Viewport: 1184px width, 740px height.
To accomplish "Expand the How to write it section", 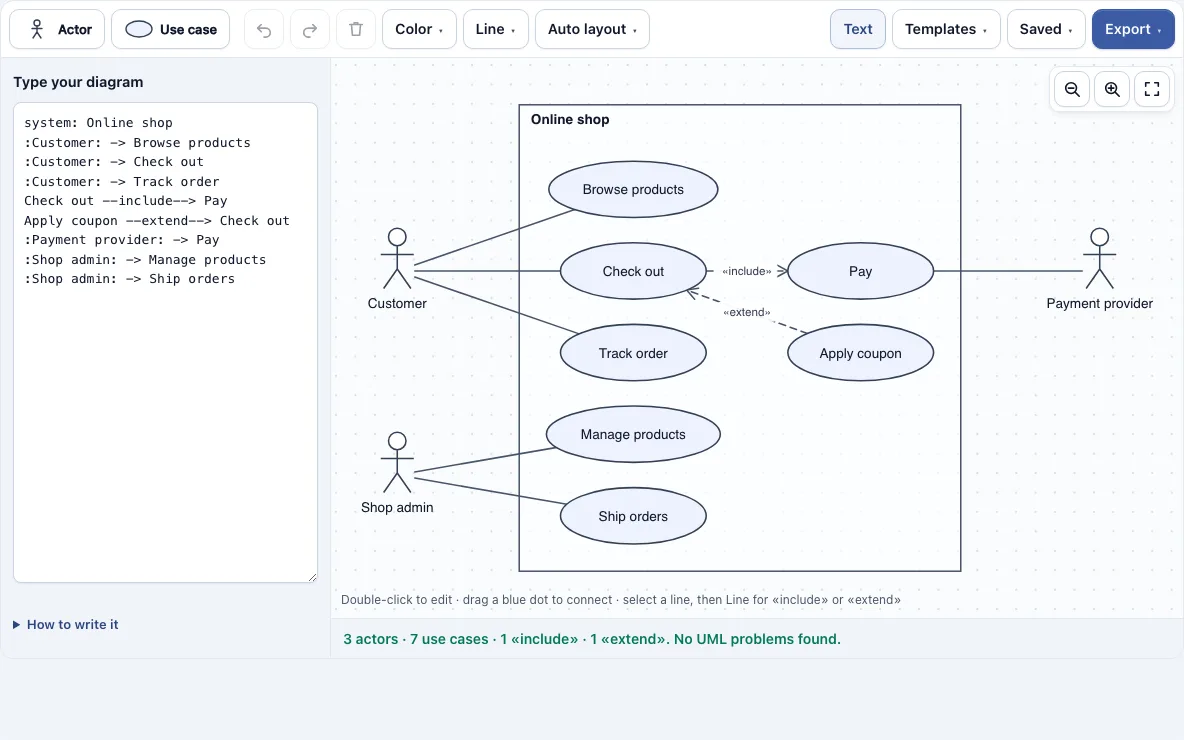I will click(x=66, y=624).
